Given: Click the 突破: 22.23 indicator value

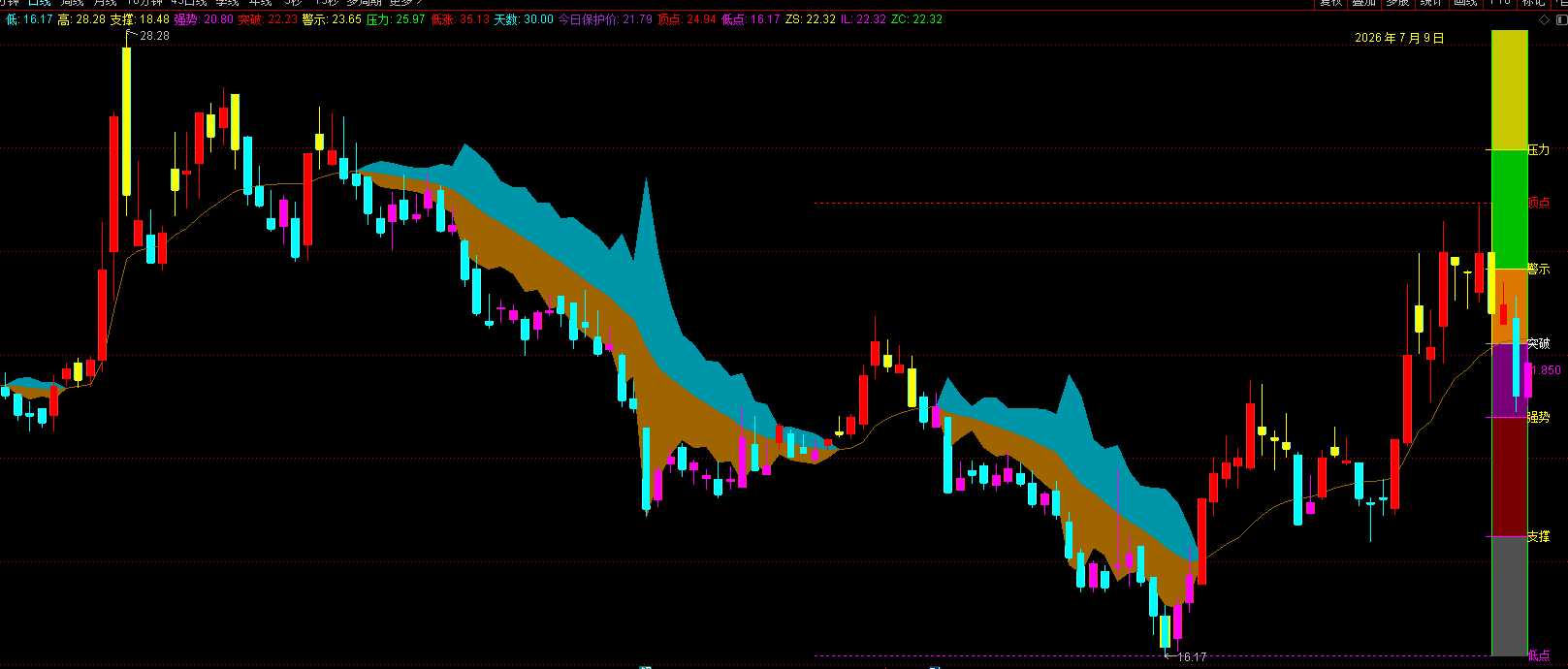Looking at the screenshot, I should 268,19.
